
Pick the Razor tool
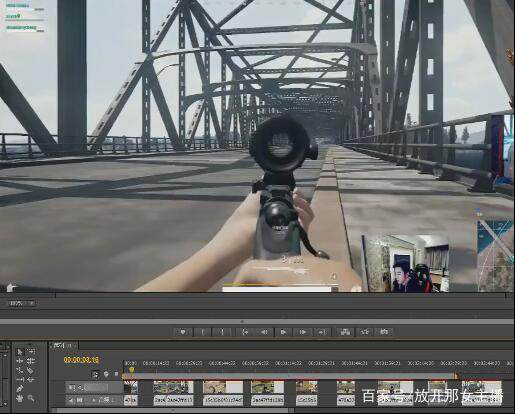click(31, 370)
